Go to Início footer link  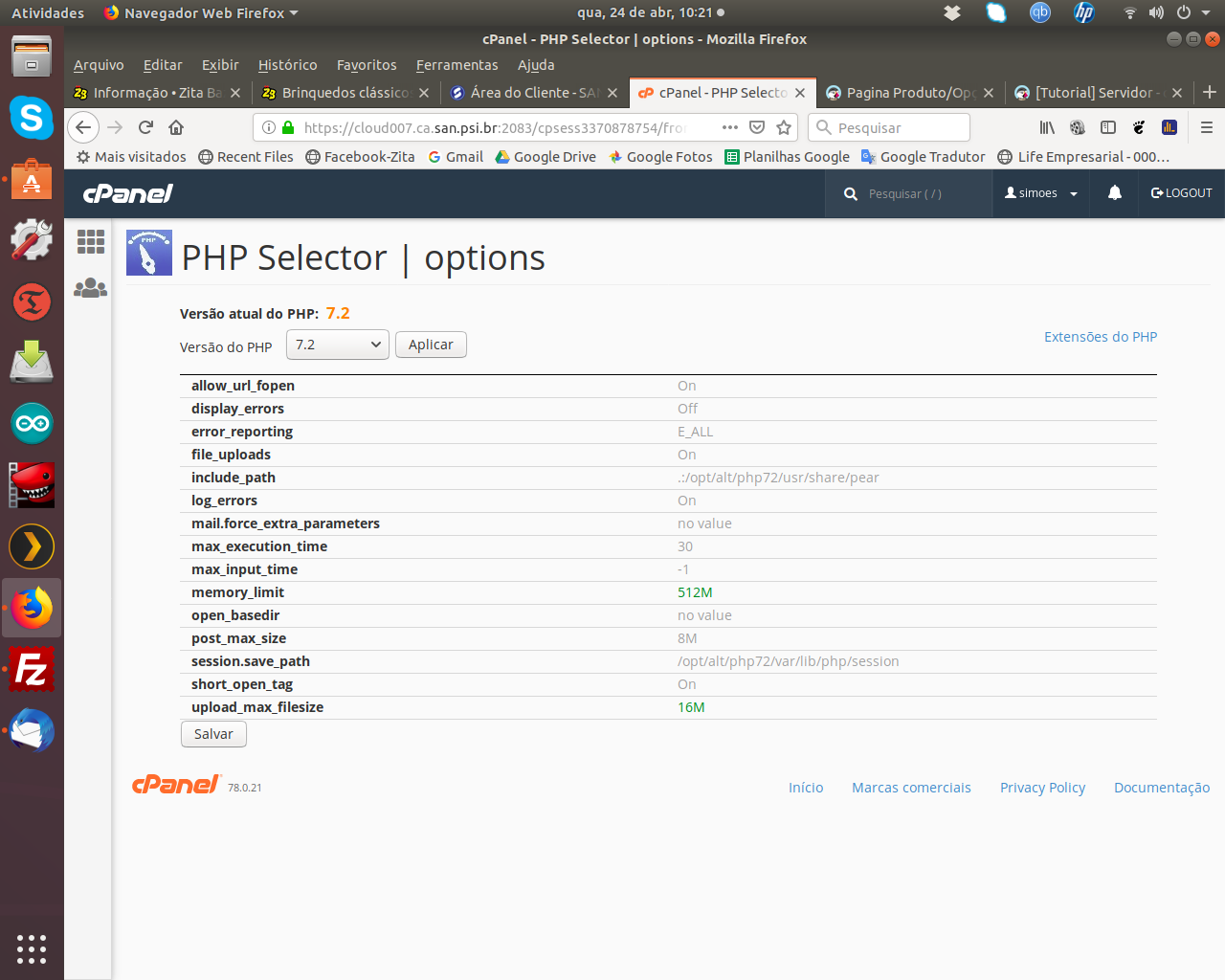click(x=806, y=788)
